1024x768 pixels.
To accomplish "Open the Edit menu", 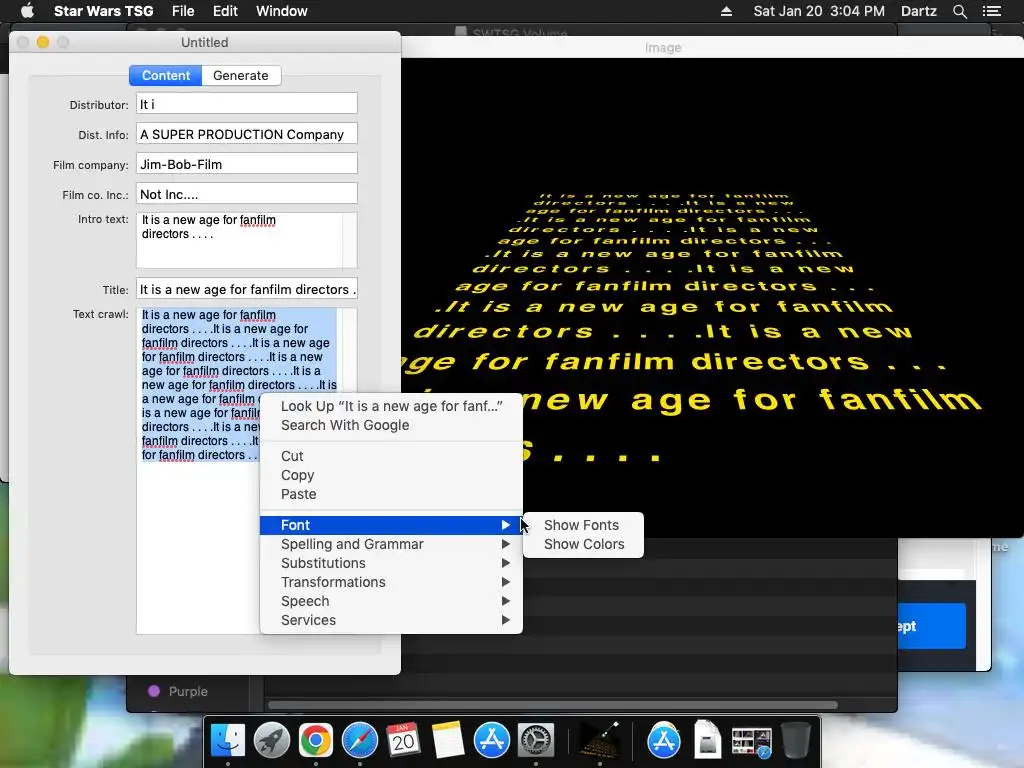I will click(225, 11).
